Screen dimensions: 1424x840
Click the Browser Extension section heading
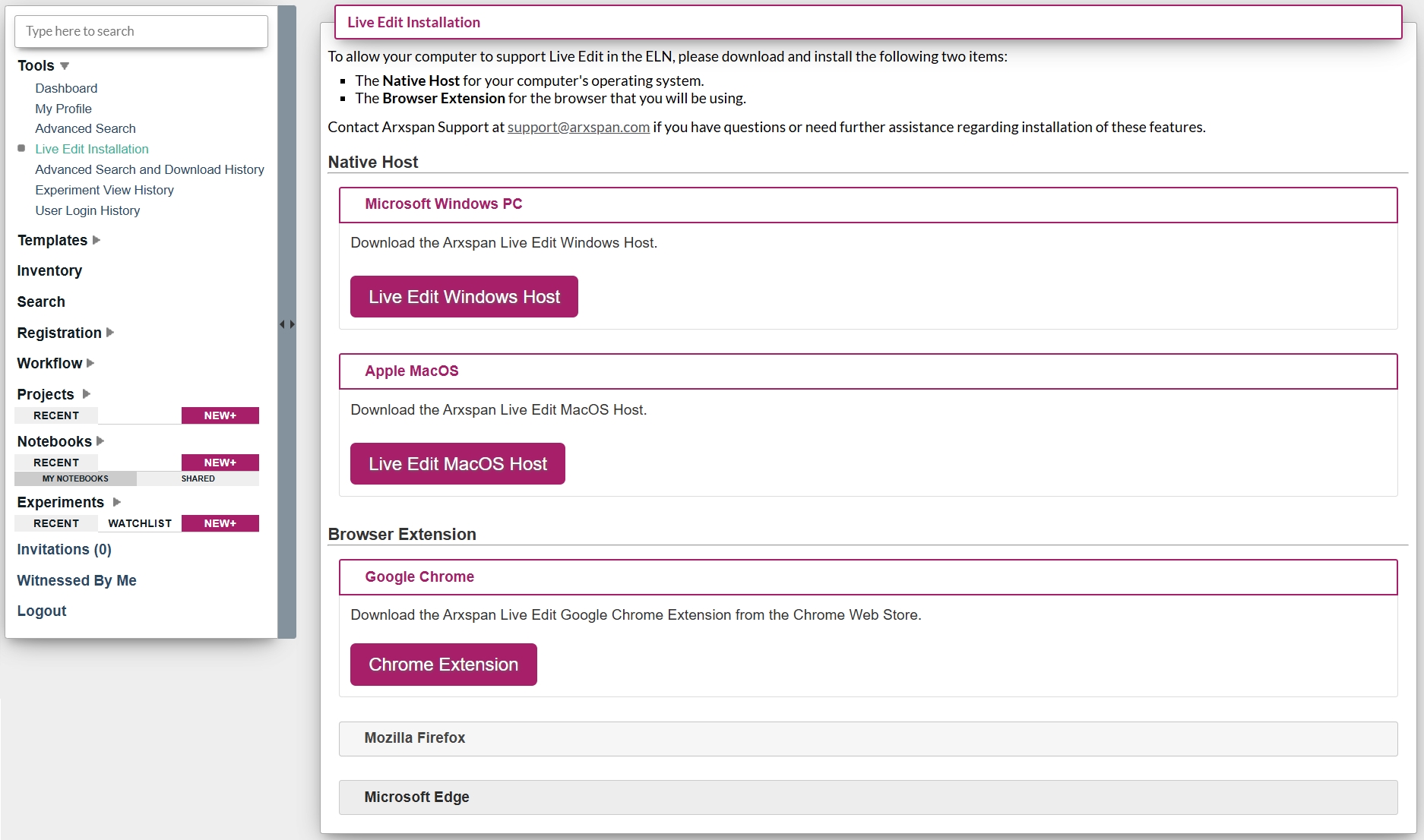click(402, 535)
